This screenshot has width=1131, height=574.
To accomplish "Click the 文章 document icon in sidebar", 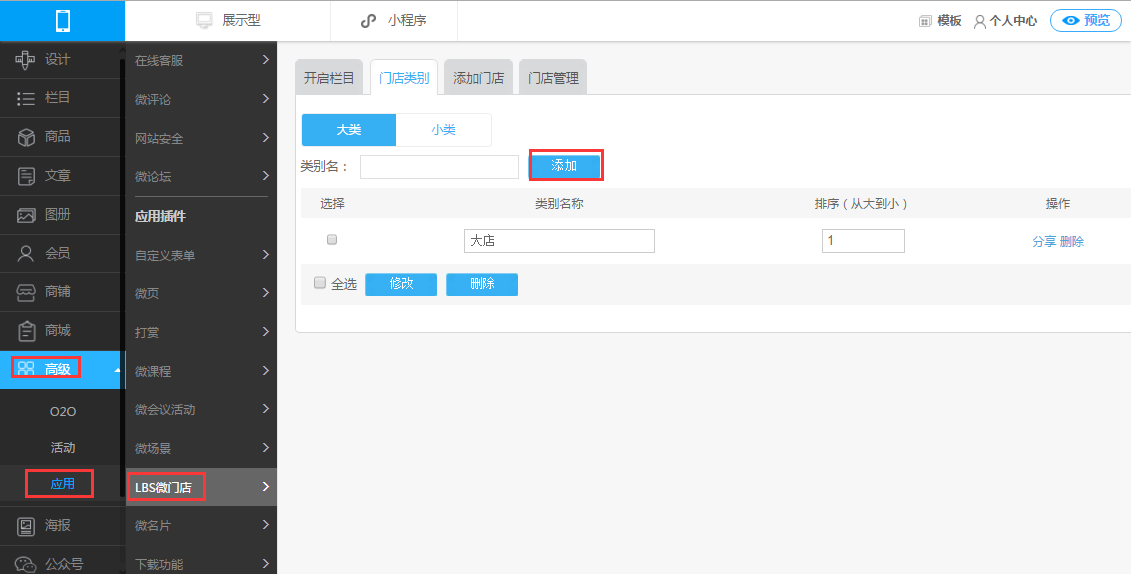I will pyautogui.click(x=26, y=176).
